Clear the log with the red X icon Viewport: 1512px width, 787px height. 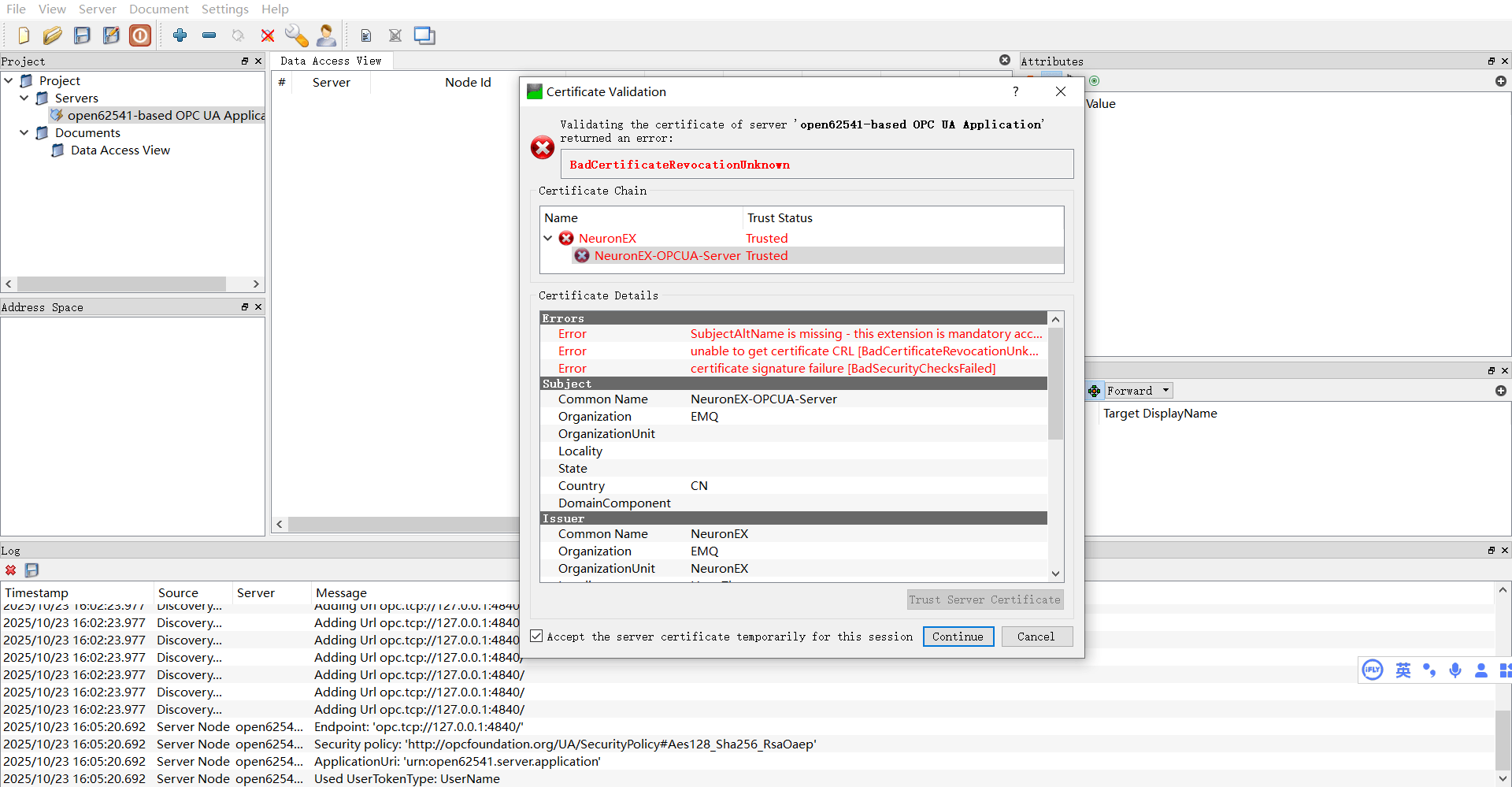10,570
